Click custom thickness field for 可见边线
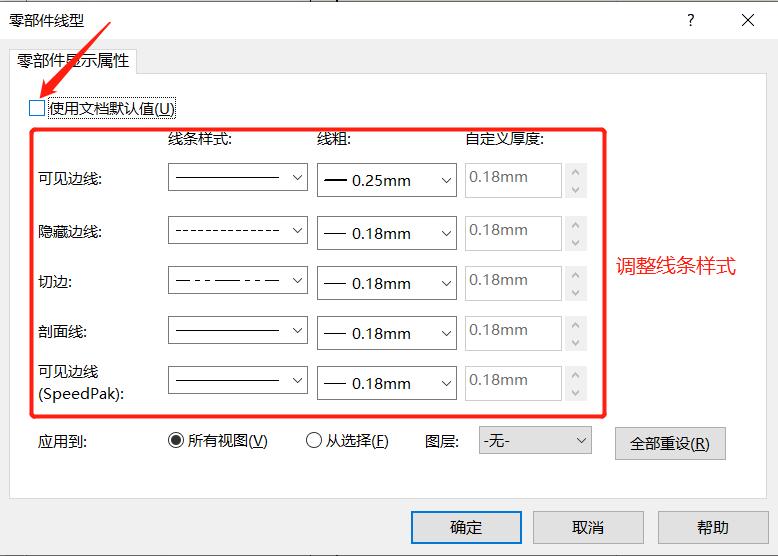This screenshot has width=778, height=556. coord(513,180)
